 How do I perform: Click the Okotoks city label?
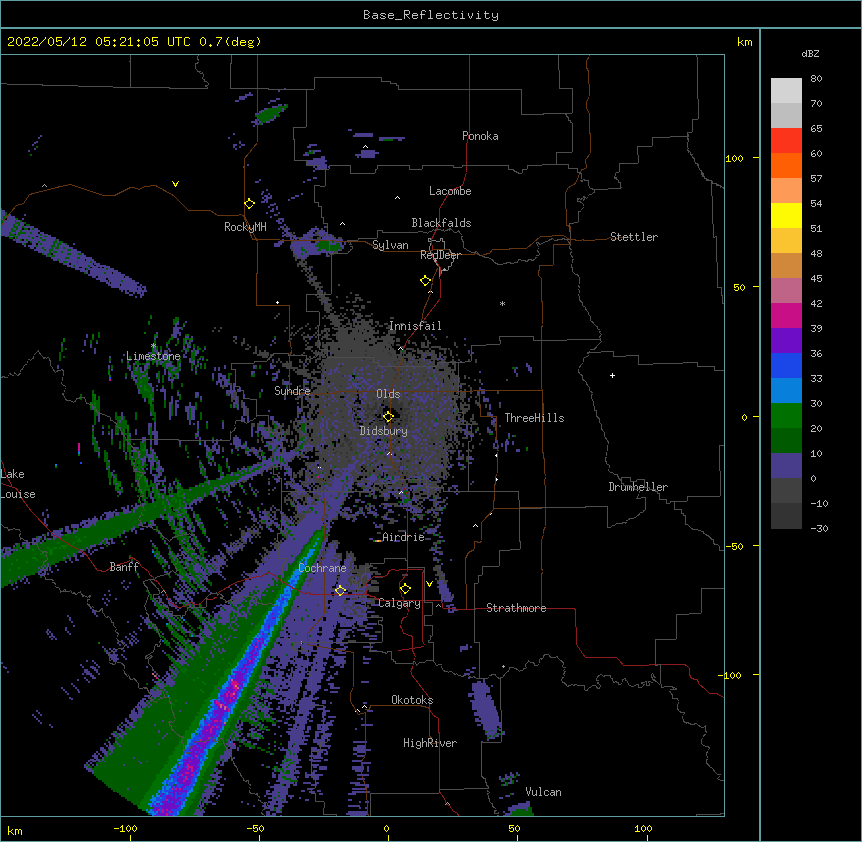(412, 700)
